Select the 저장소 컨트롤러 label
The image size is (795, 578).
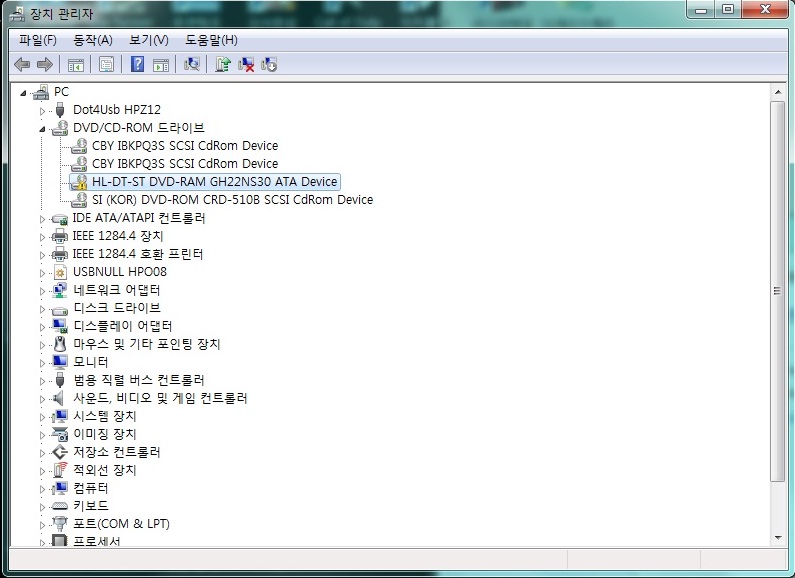[117, 452]
